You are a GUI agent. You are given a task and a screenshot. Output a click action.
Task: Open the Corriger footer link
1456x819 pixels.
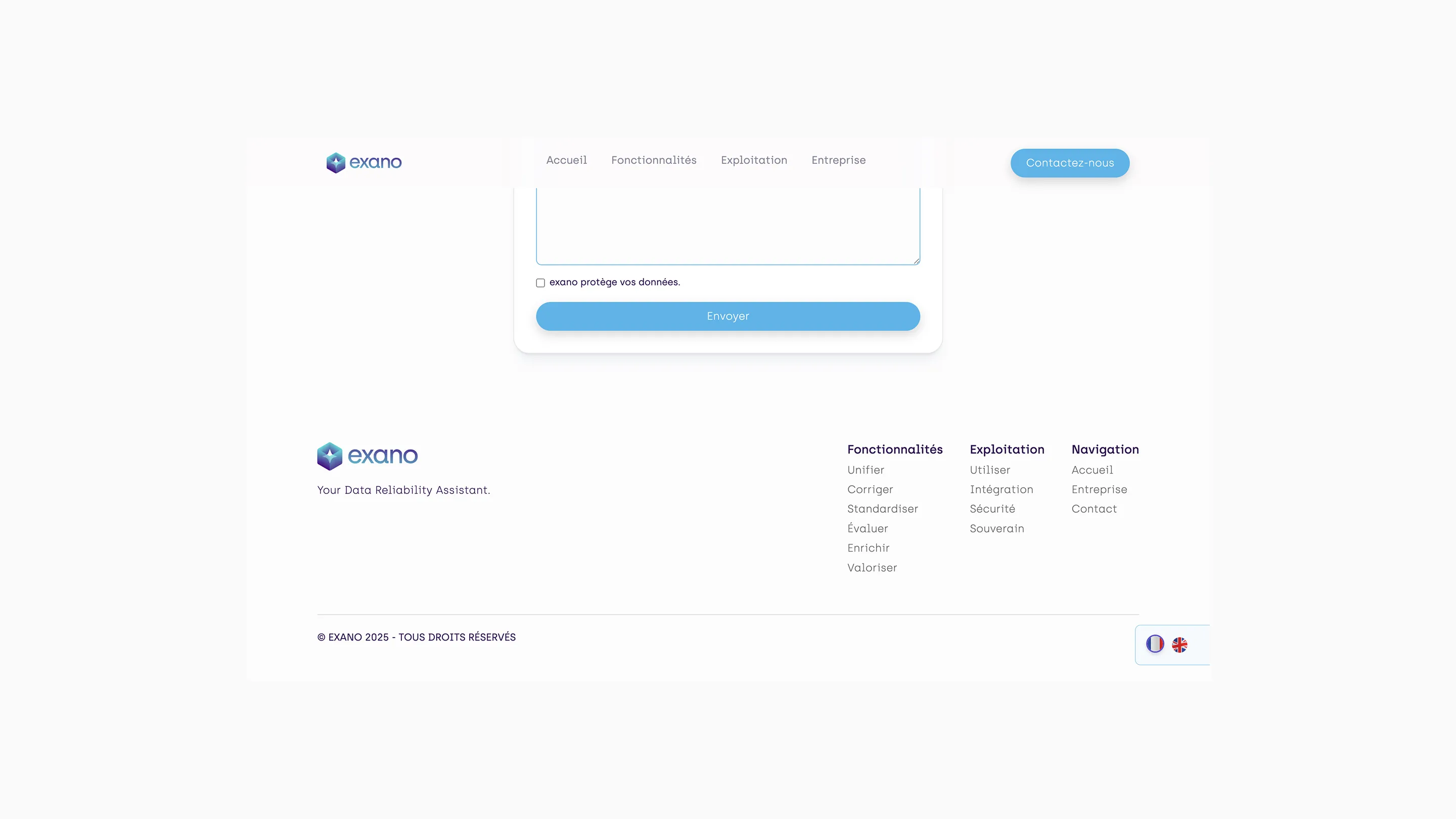(870, 489)
